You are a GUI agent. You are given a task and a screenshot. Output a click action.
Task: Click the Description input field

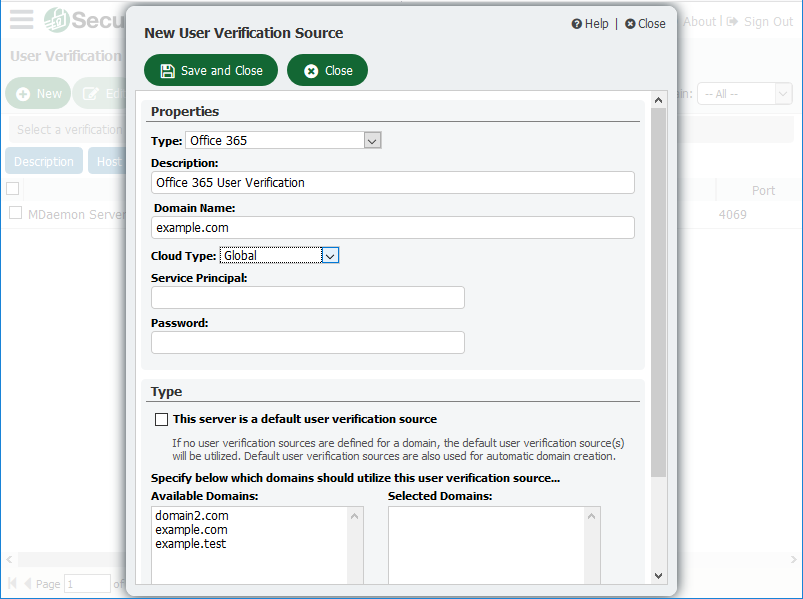pyautogui.click(x=393, y=183)
